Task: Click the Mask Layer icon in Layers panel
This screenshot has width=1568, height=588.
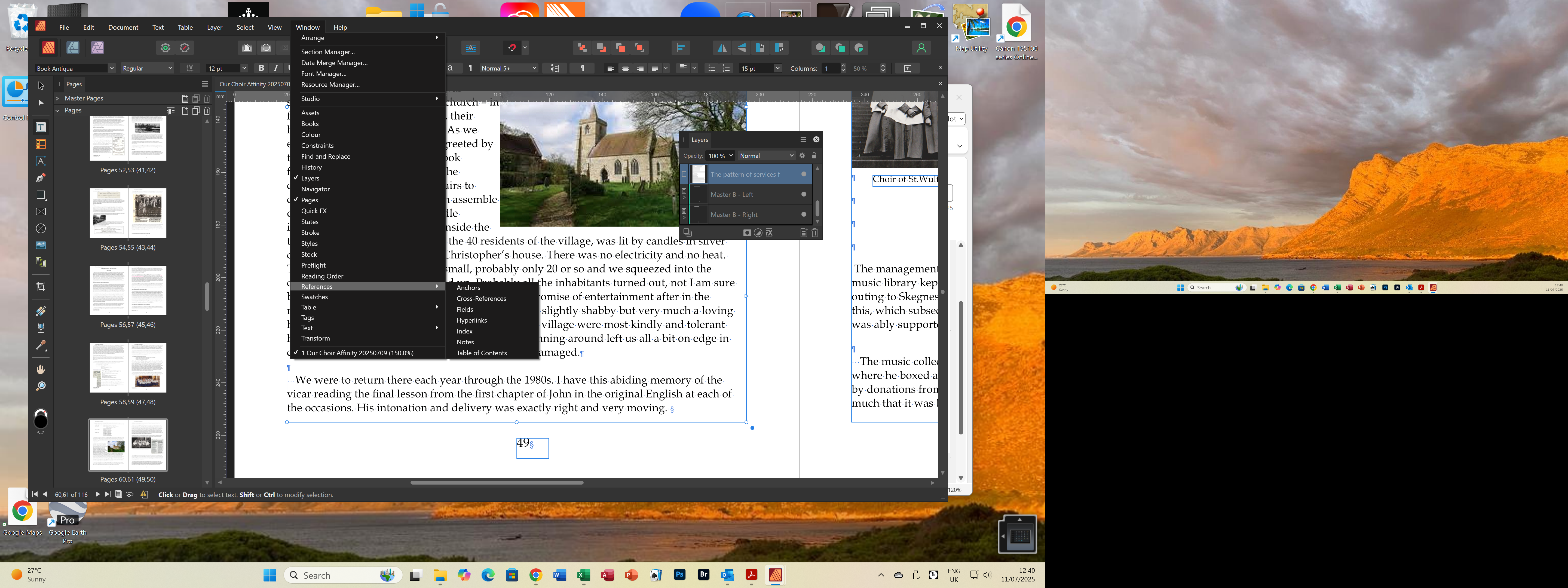Action: 747,233
